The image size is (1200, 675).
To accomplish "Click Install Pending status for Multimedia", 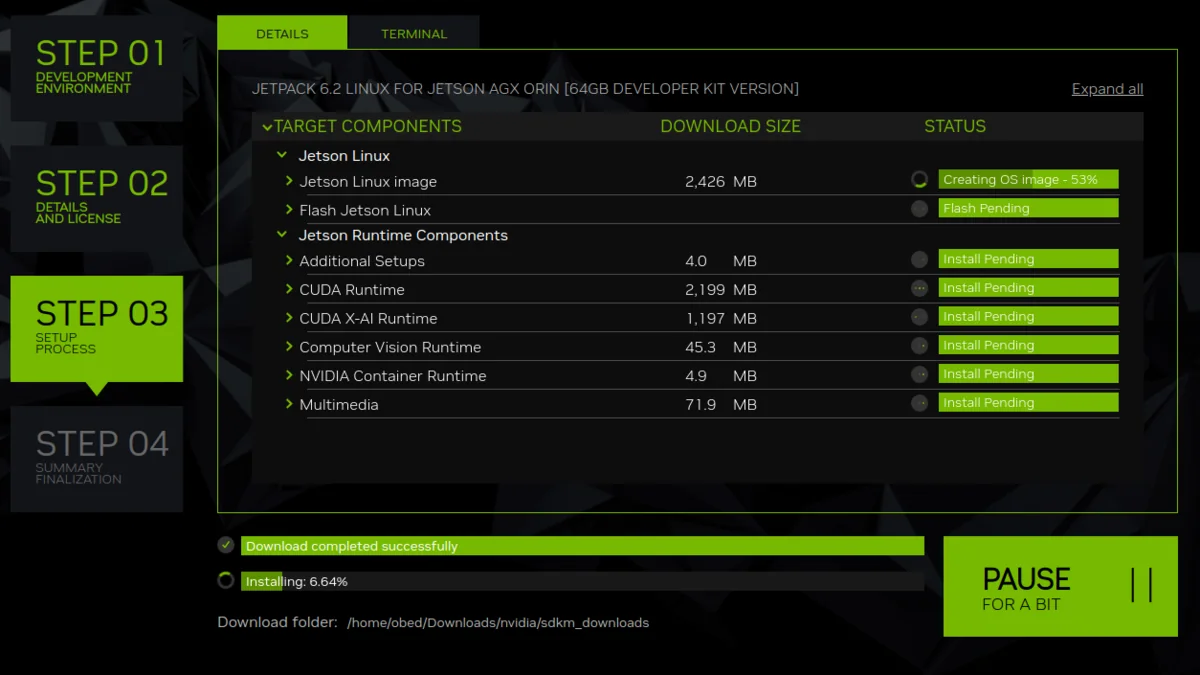I will [1028, 403].
